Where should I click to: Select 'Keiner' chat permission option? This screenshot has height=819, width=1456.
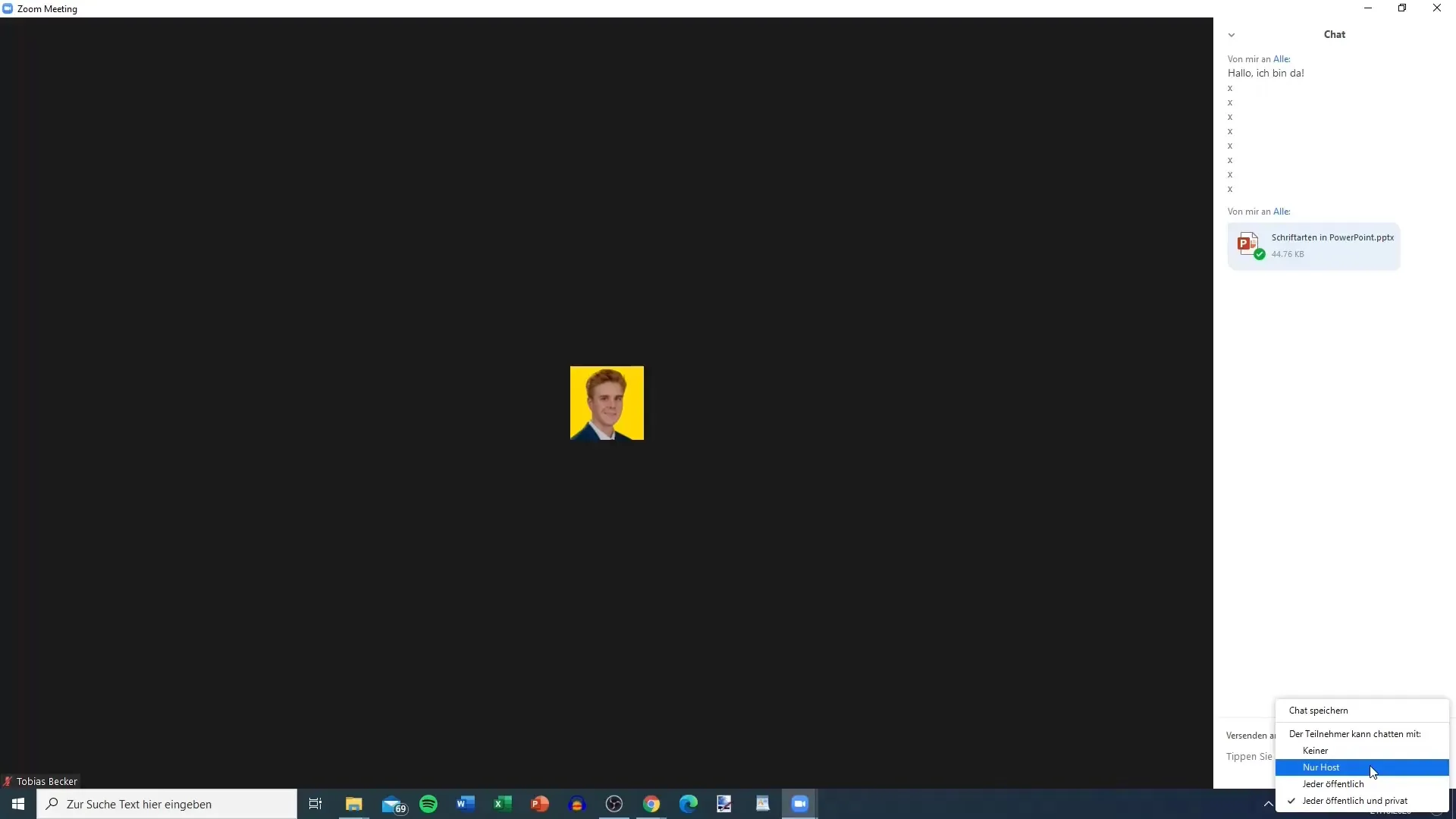click(1316, 750)
